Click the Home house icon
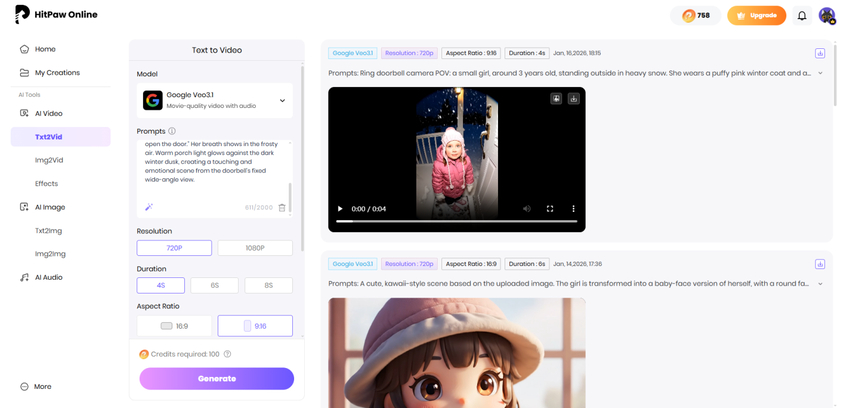The image size is (853, 408). (24, 49)
